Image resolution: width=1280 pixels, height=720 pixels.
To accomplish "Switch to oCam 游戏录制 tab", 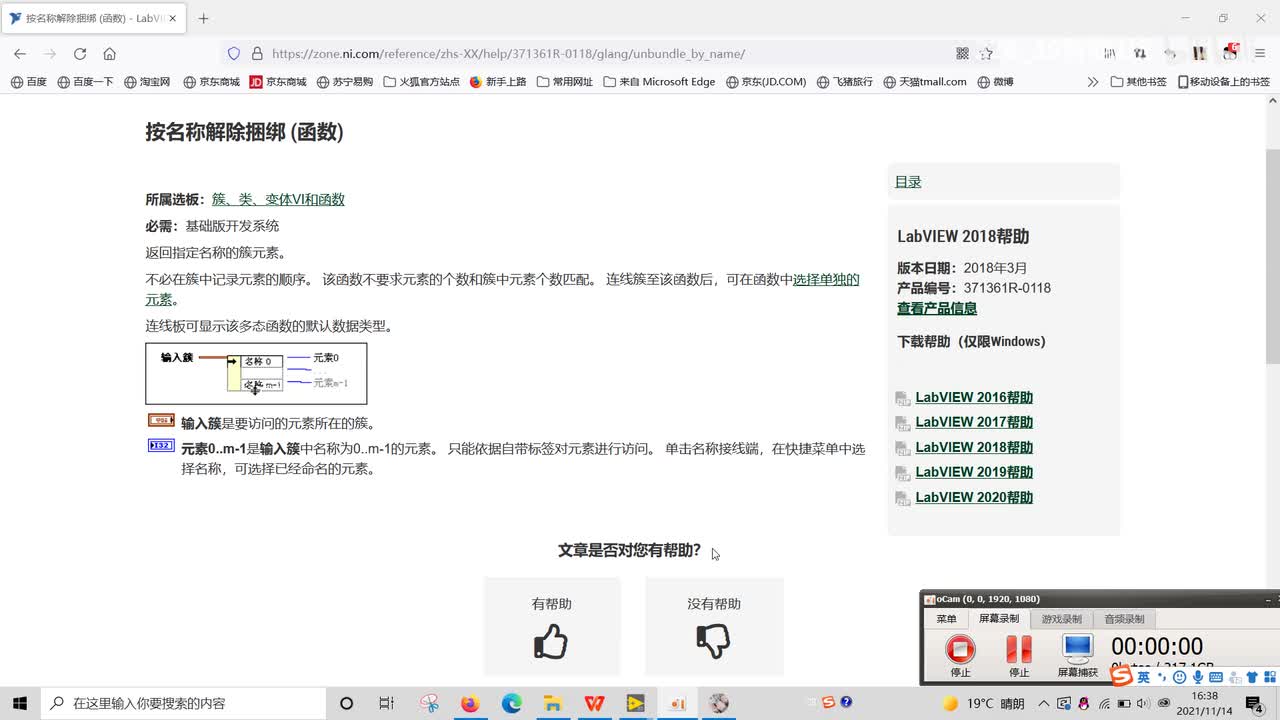I will pos(1061,619).
